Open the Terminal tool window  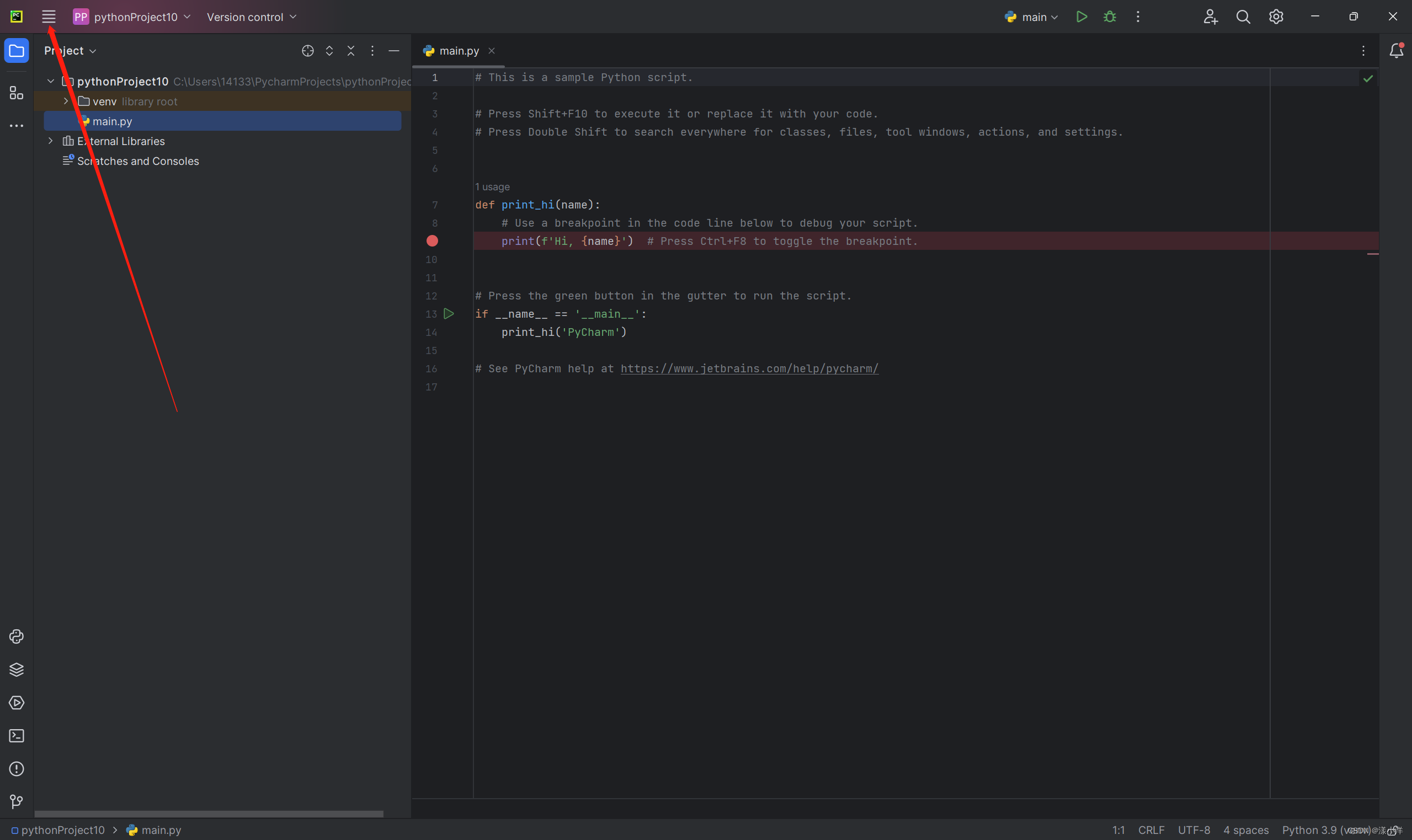[17, 736]
